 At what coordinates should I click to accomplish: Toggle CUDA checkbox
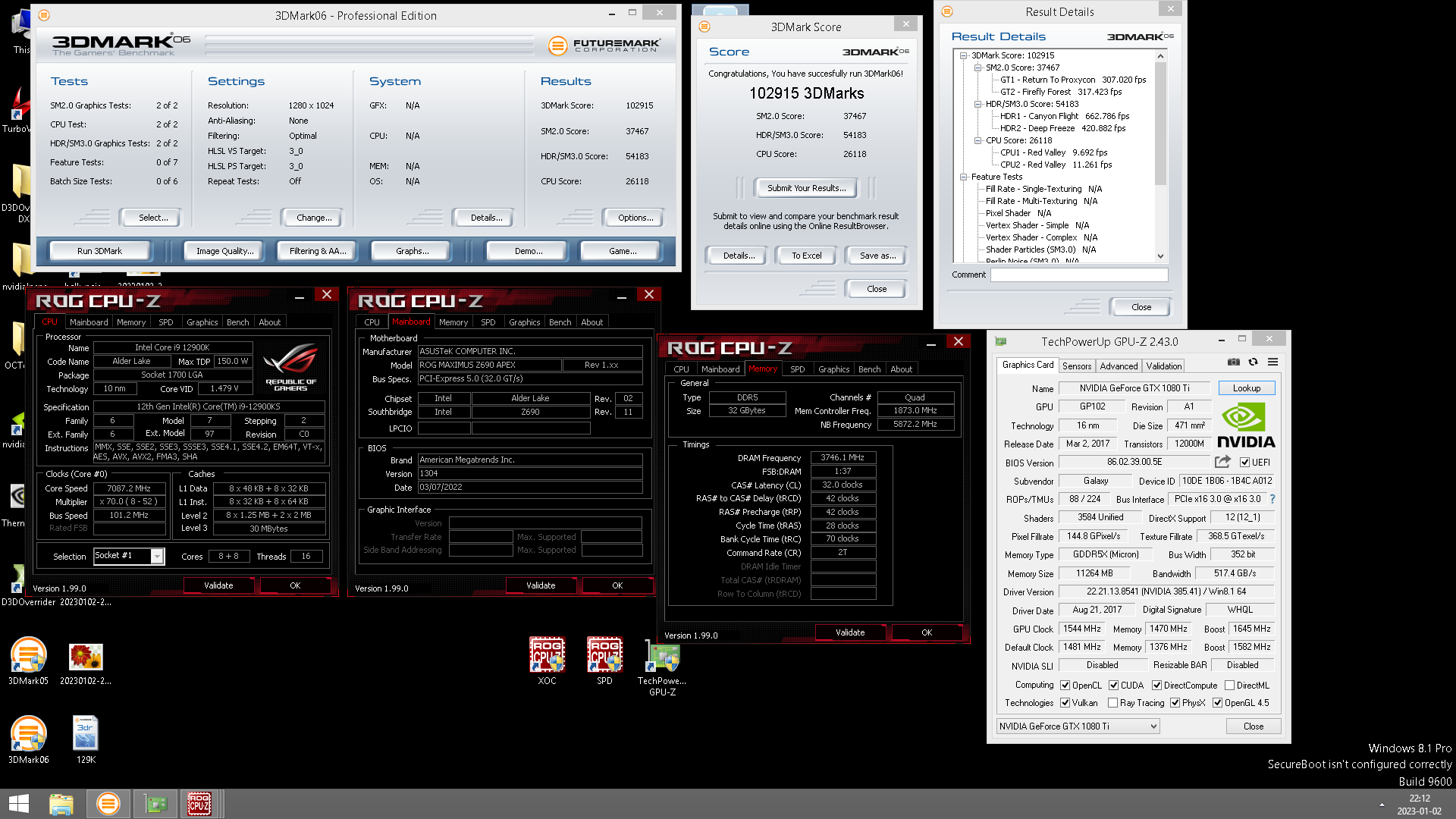point(1114,686)
